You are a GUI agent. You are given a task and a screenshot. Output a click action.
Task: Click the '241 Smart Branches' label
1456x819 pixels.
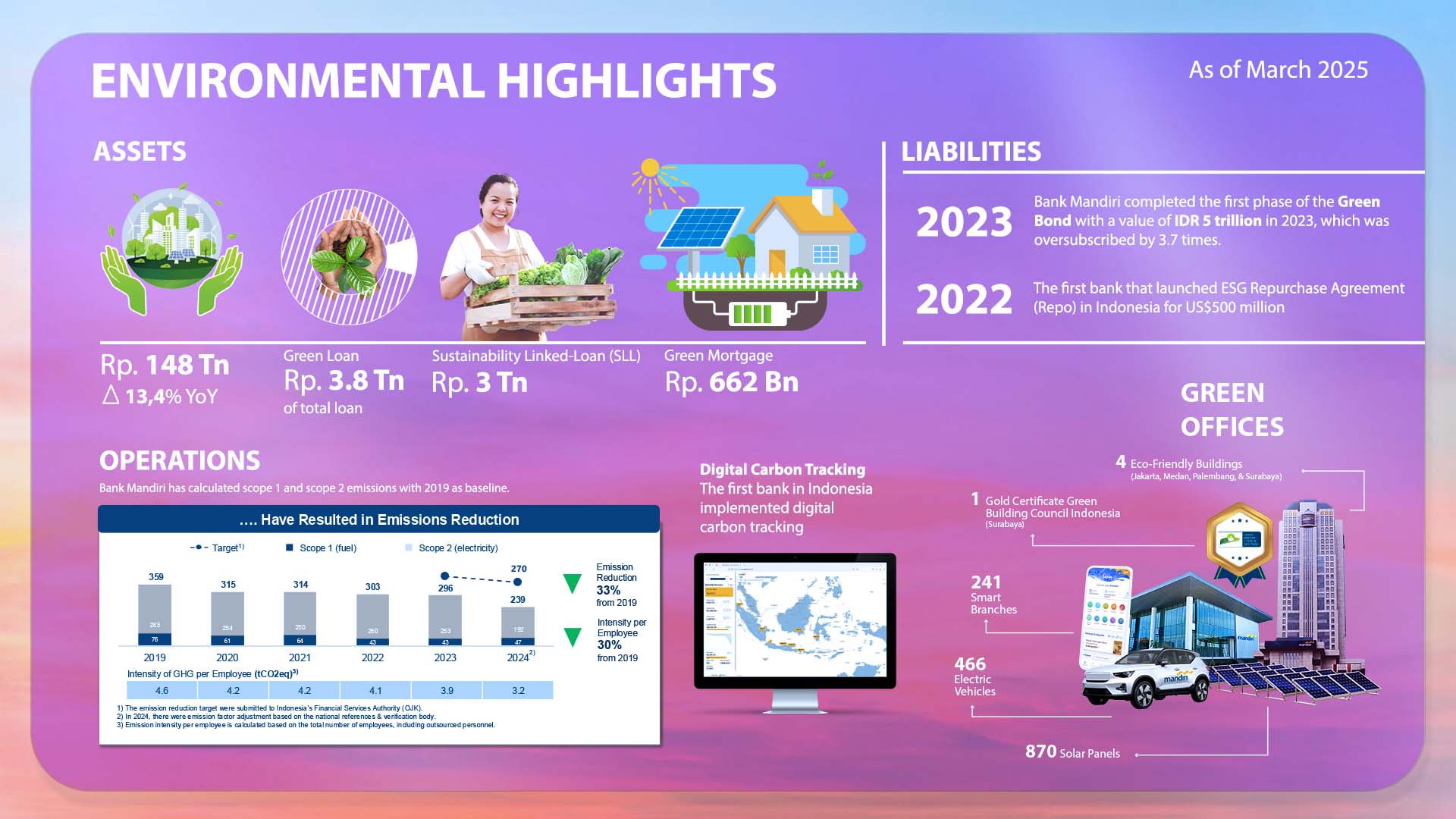[994, 595]
